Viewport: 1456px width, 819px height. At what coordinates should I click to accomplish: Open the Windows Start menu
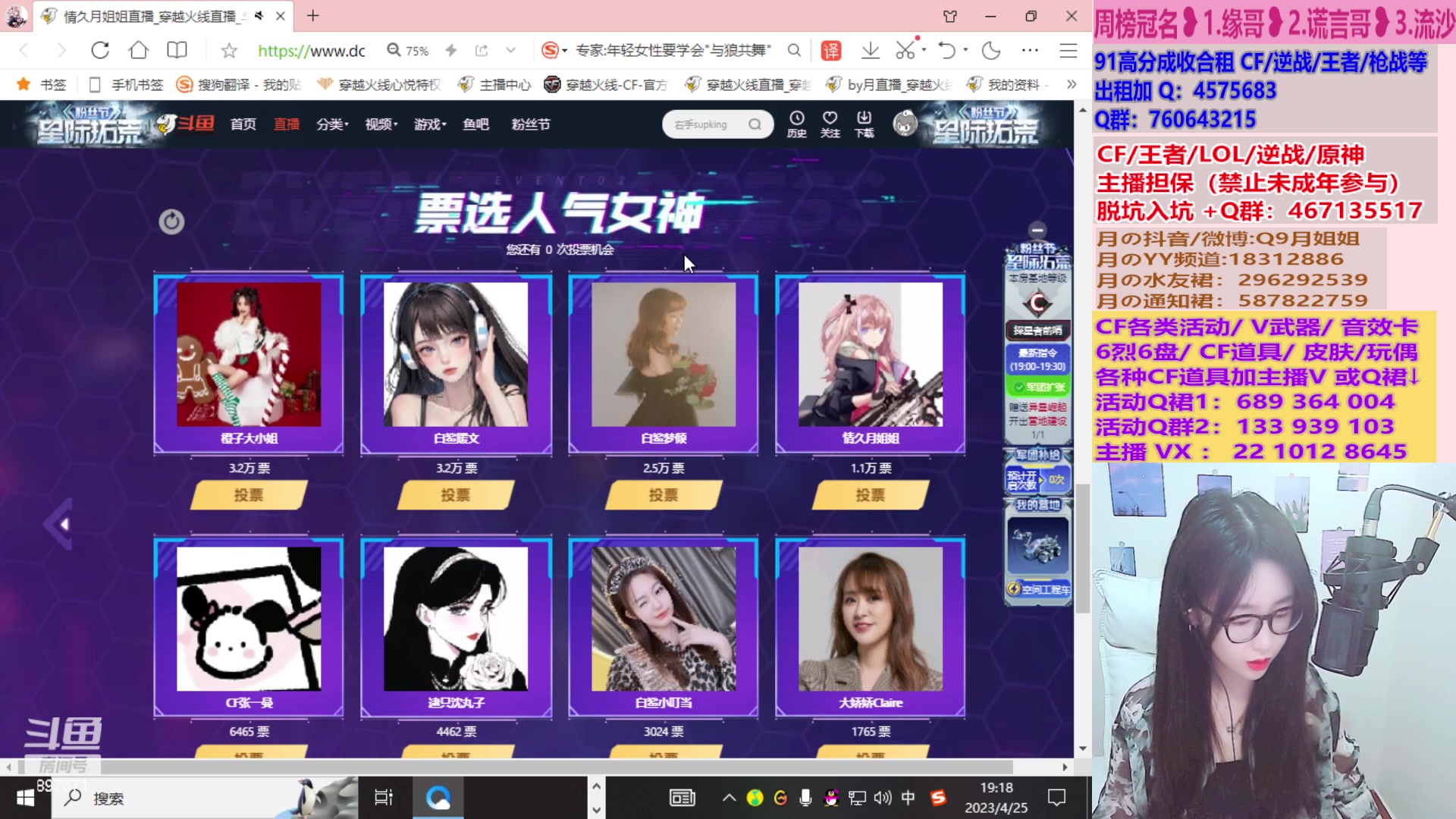25,798
